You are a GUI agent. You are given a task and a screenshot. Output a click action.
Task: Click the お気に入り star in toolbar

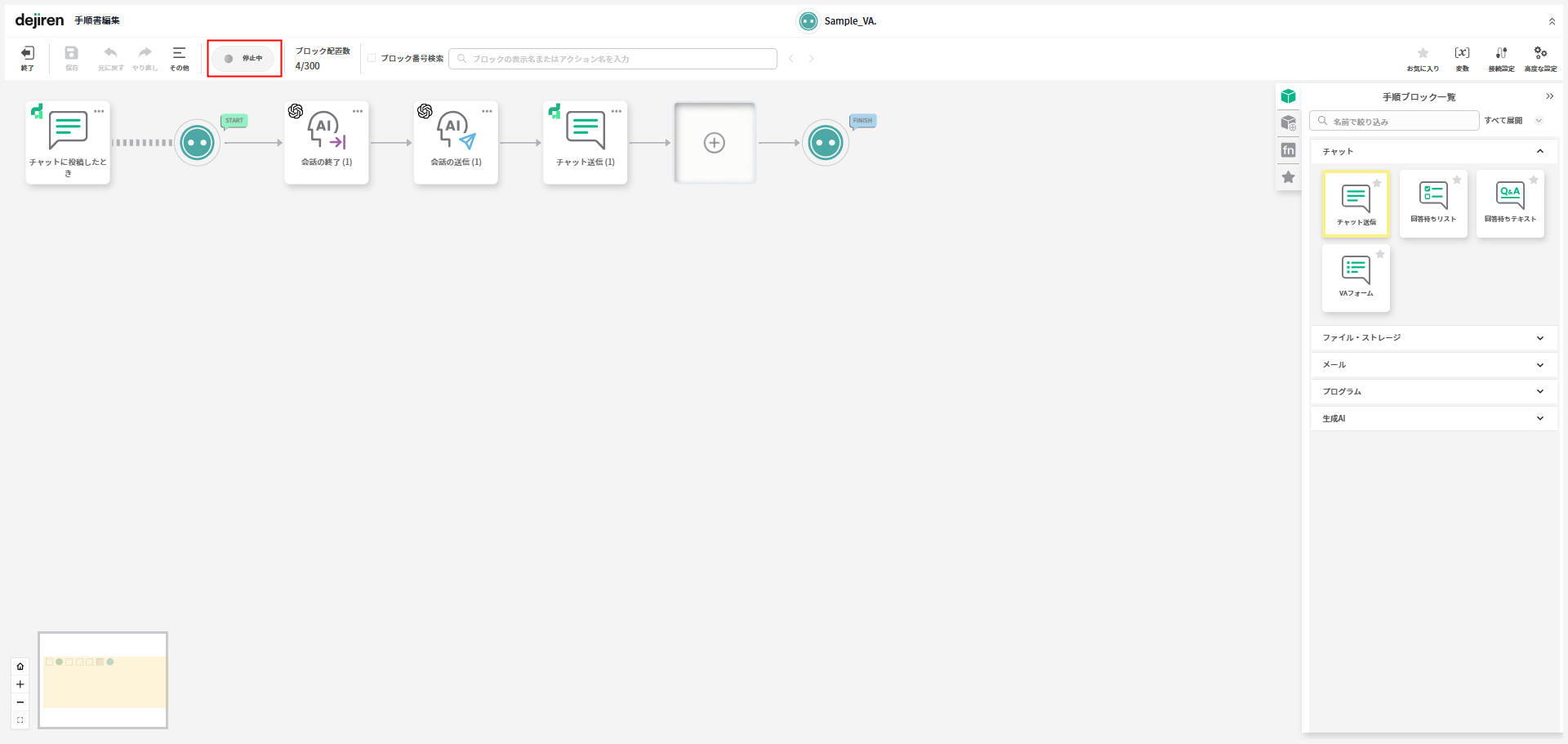(x=1423, y=57)
